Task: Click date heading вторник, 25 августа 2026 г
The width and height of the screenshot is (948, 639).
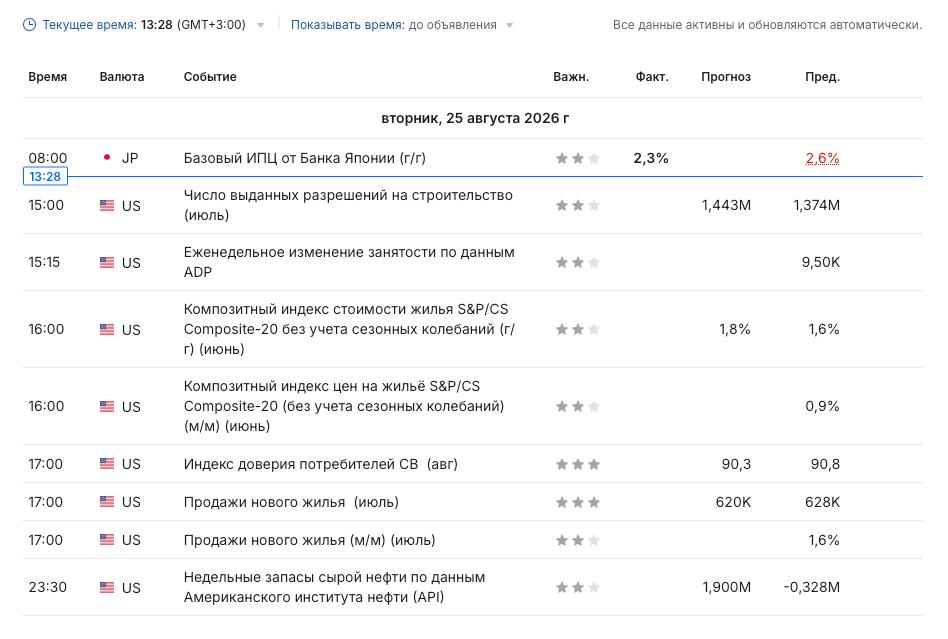Action: pos(475,118)
